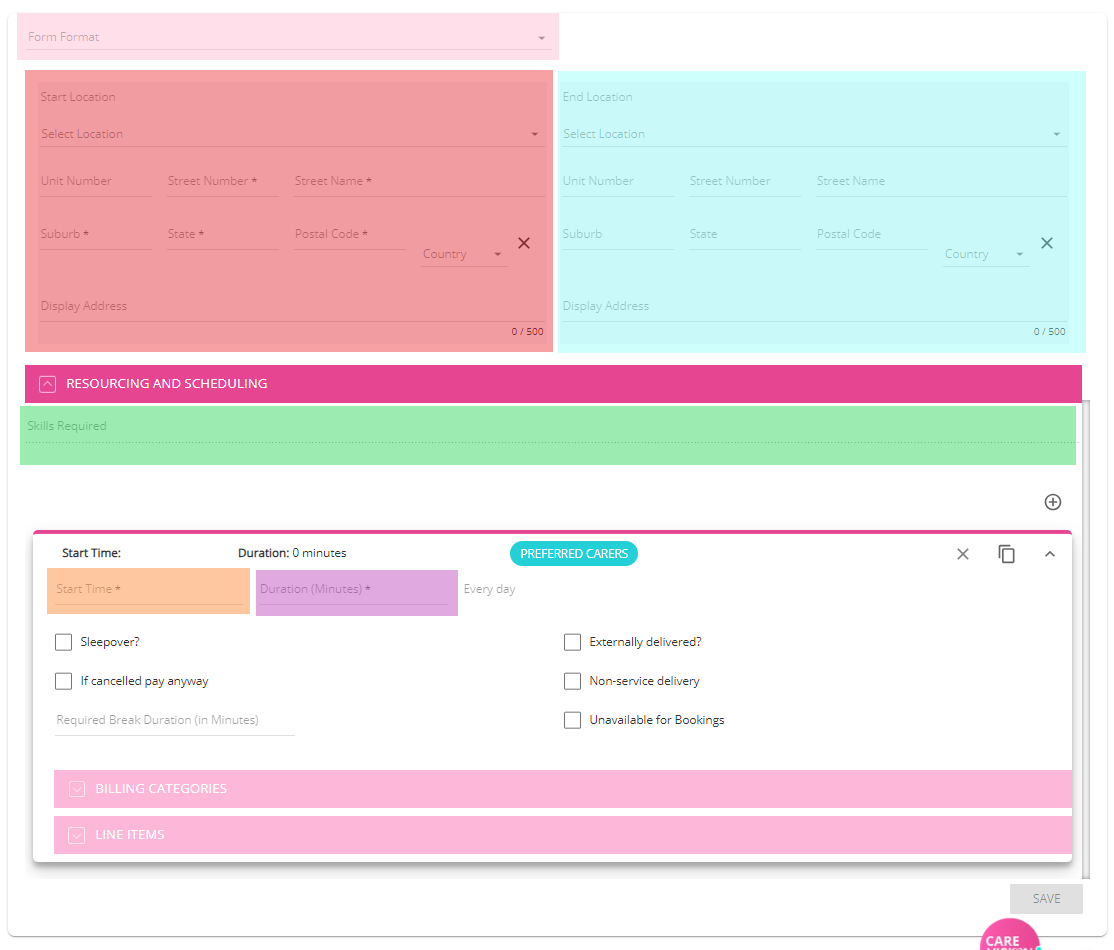Viewport: 1114px width, 950px height.
Task: Toggle the Non-service delivery checkbox
Action: click(572, 681)
